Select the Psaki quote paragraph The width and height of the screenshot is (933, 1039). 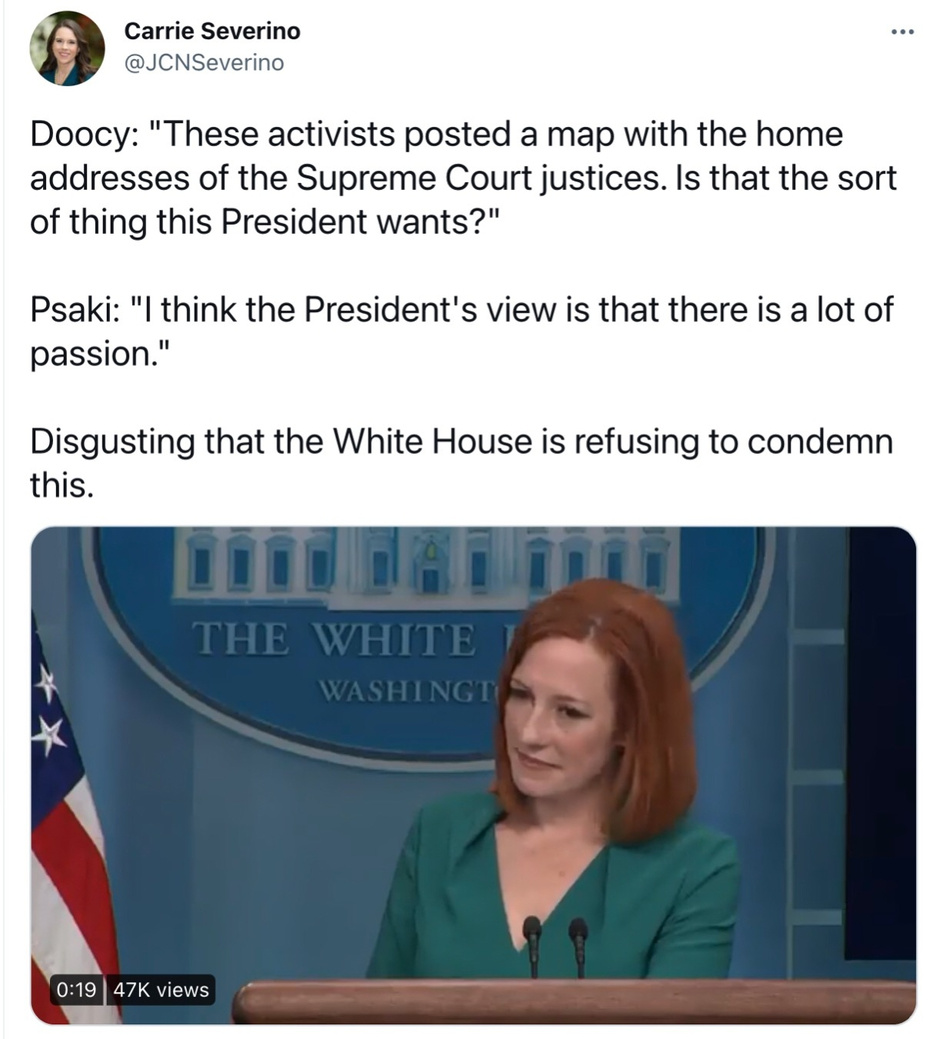(461, 331)
